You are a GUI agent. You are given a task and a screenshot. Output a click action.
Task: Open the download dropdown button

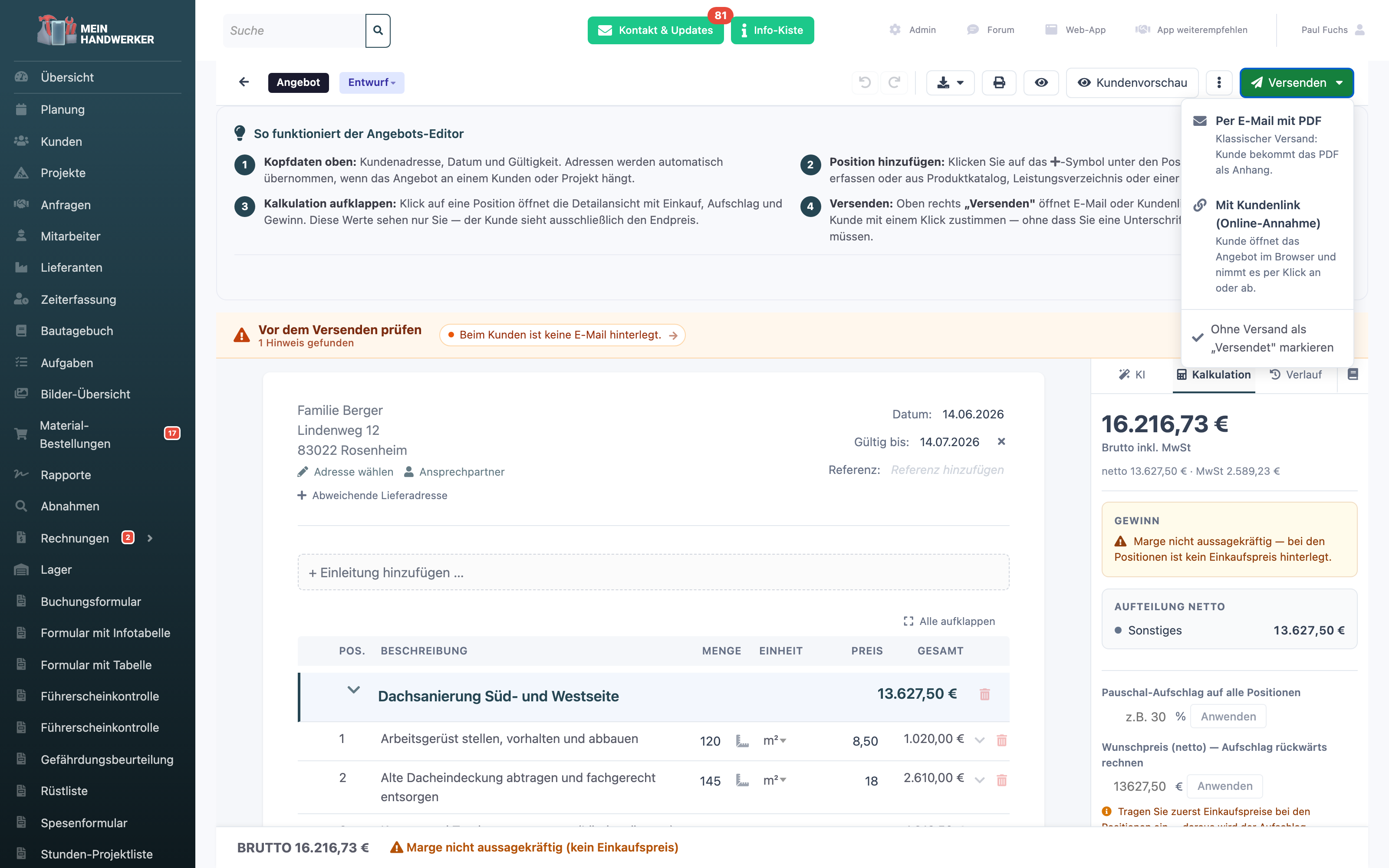pos(950,82)
